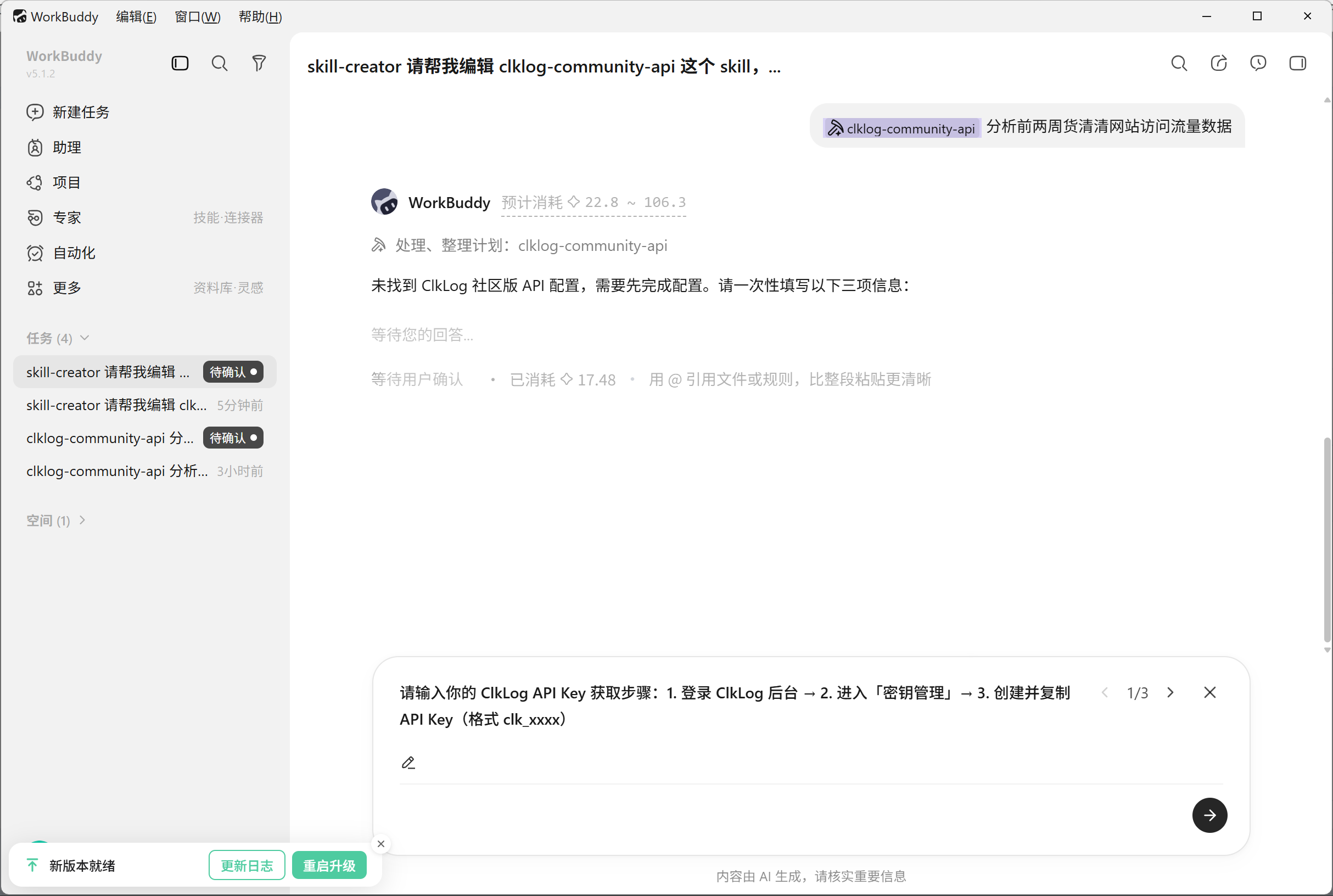Click the WorkBuddy avatar icon
This screenshot has height=896, width=1333.
tap(384, 201)
